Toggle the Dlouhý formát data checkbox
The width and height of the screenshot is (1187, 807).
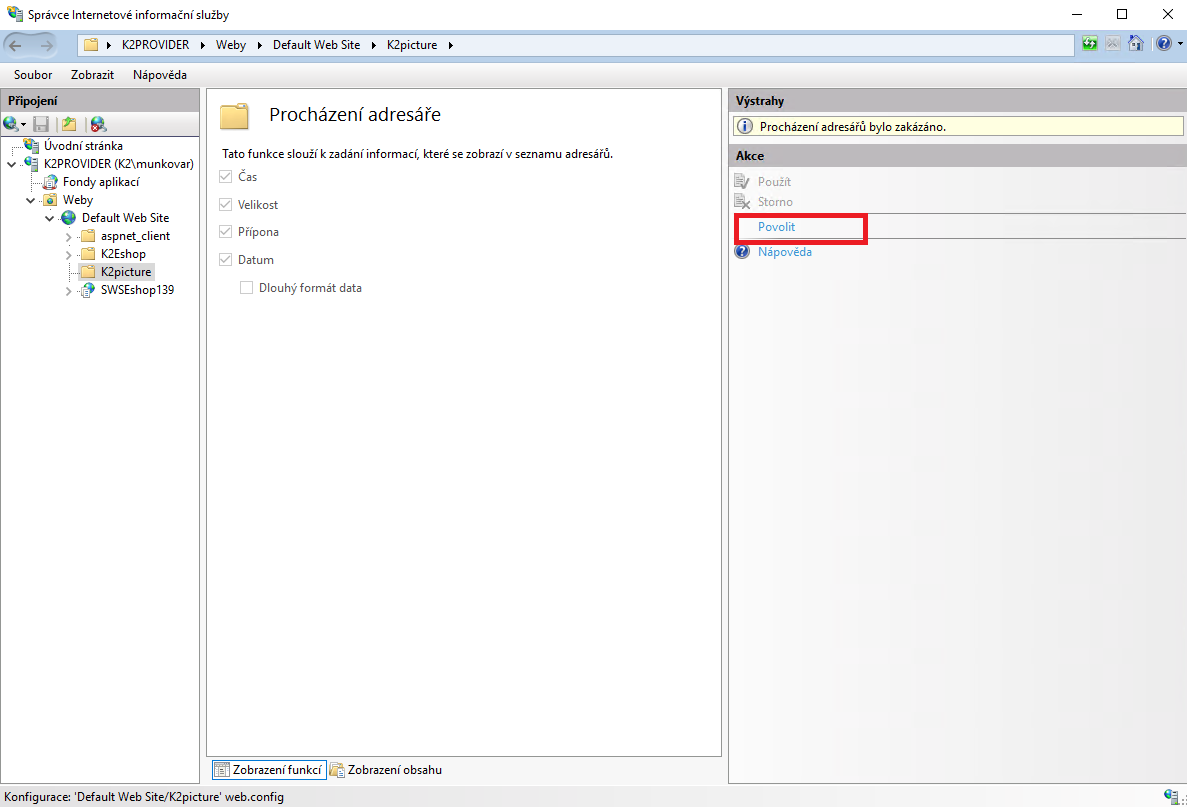click(x=246, y=288)
